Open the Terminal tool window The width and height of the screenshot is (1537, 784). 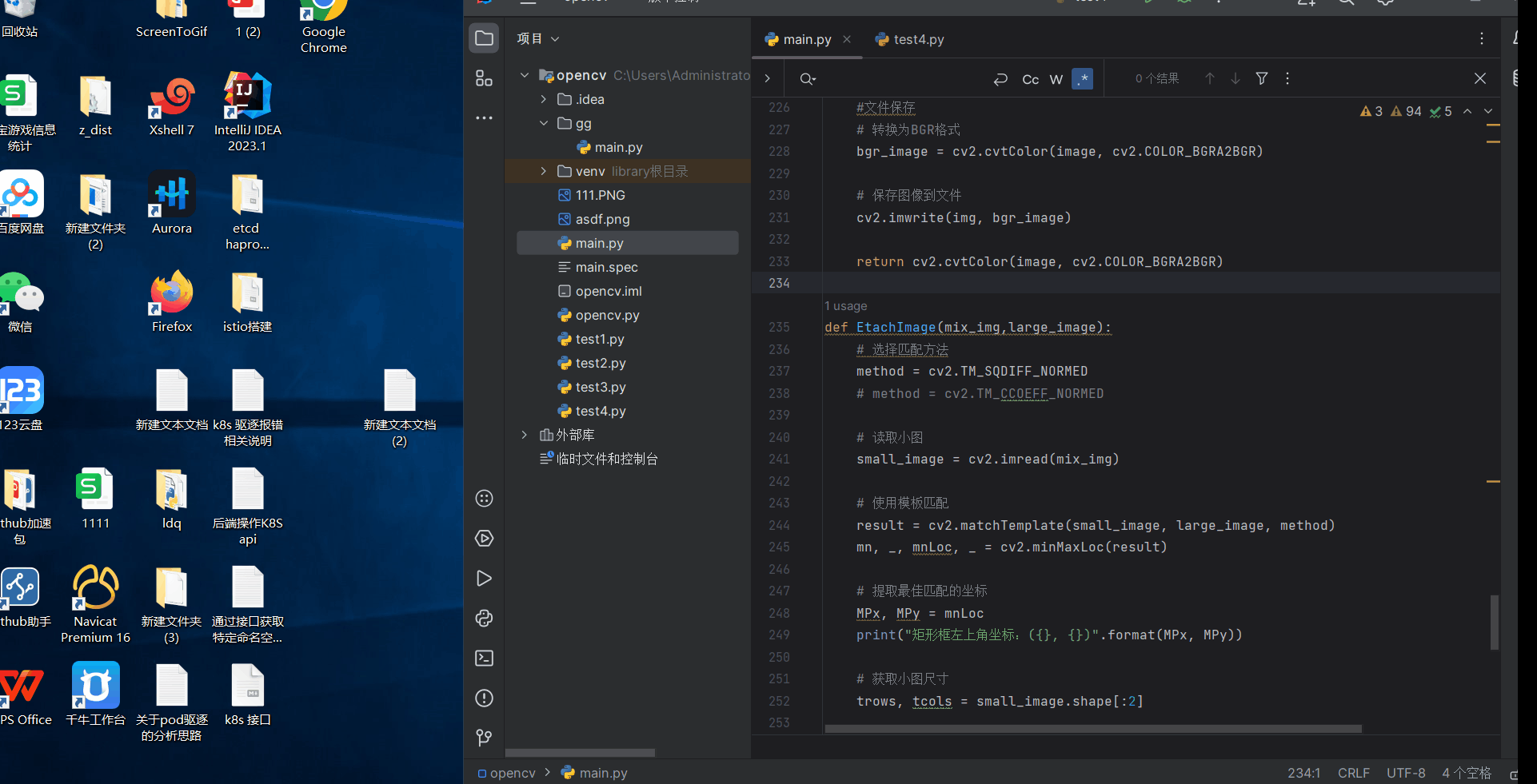click(x=484, y=658)
